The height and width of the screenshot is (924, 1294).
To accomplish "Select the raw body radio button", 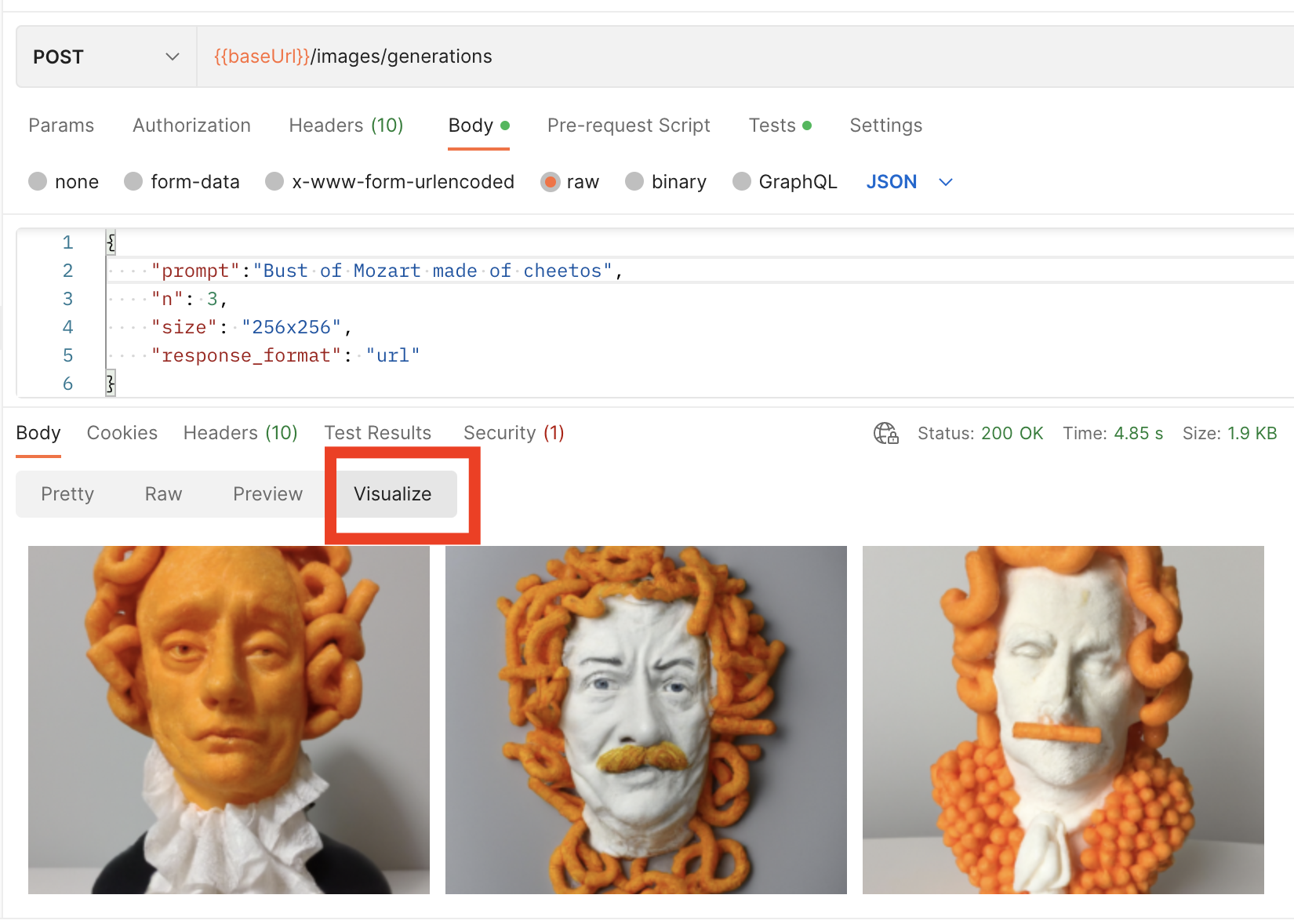I will coord(550,182).
